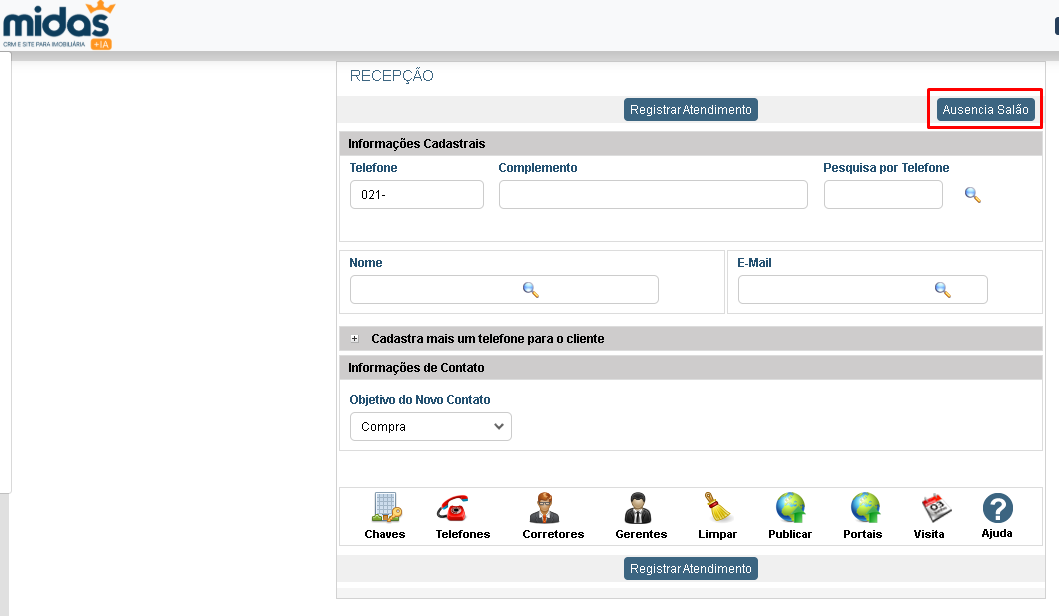This screenshot has width=1059, height=616.
Task: Click the search icon in Nome field
Action: pyautogui.click(x=531, y=290)
